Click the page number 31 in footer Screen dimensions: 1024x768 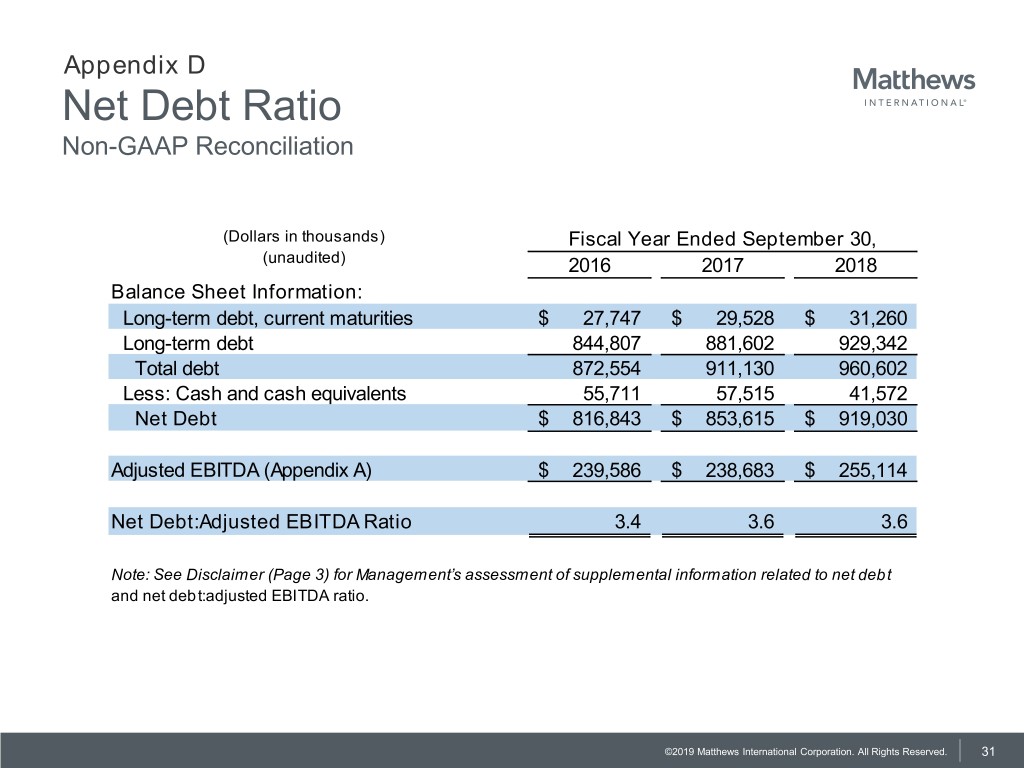coord(990,751)
